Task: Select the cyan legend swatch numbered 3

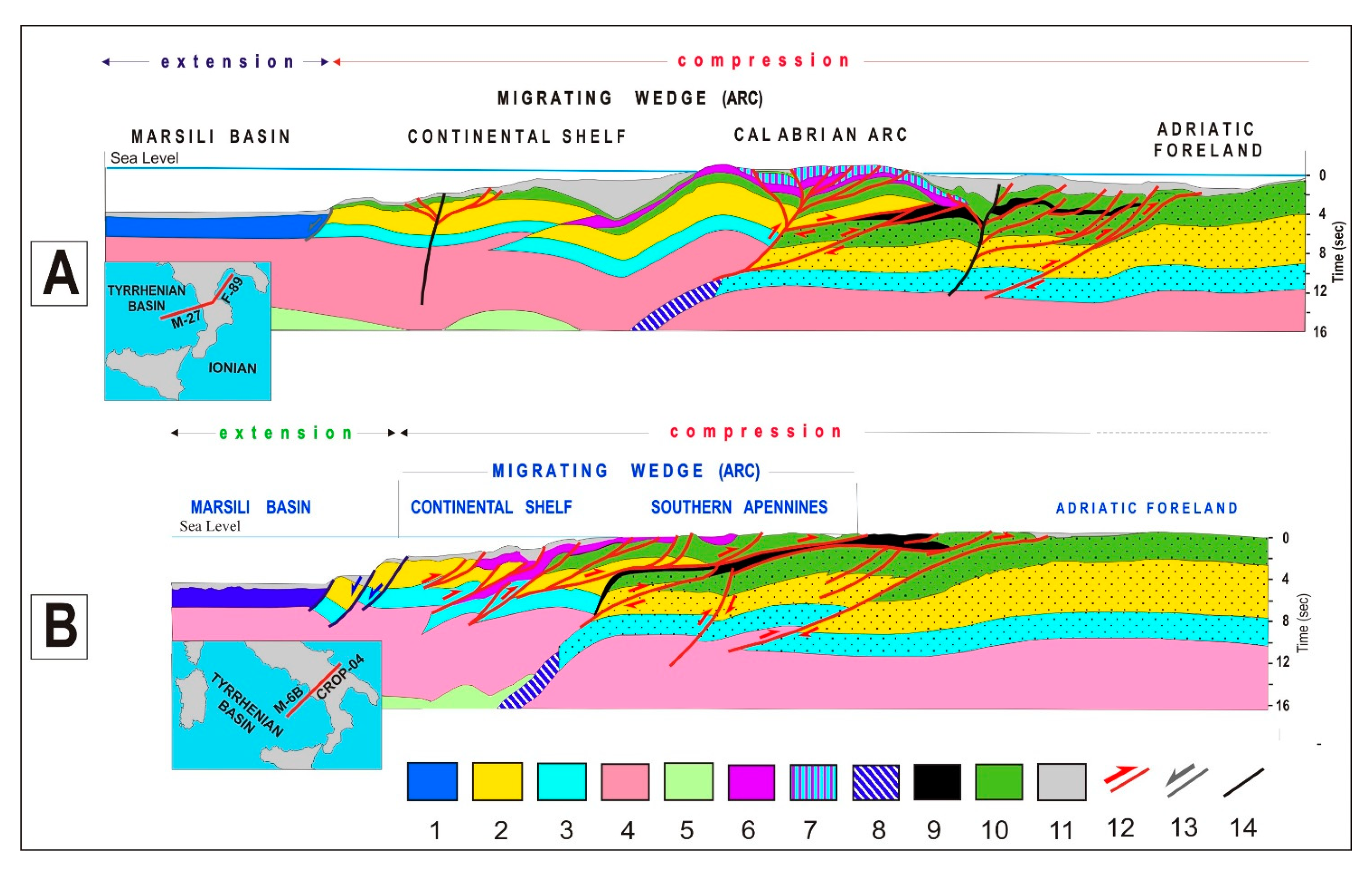Action: [x=562, y=781]
